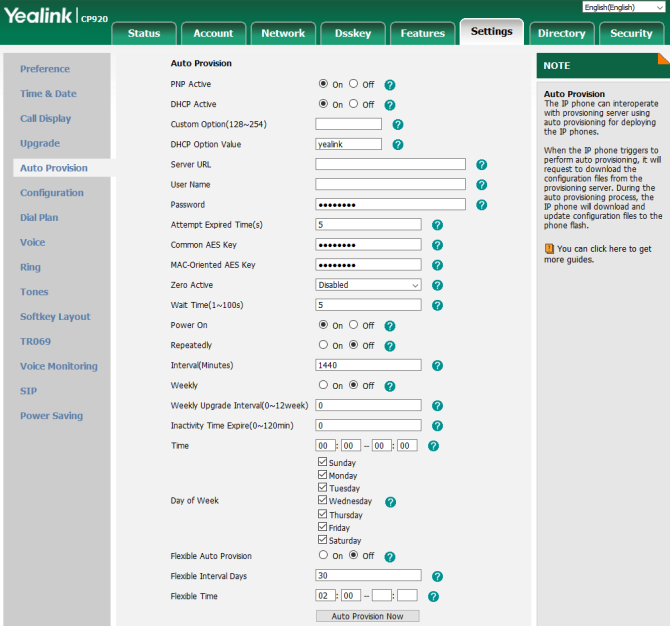Open Zero Active help tooltip icon
This screenshot has width=670, height=626.
pyautogui.click(x=437, y=285)
